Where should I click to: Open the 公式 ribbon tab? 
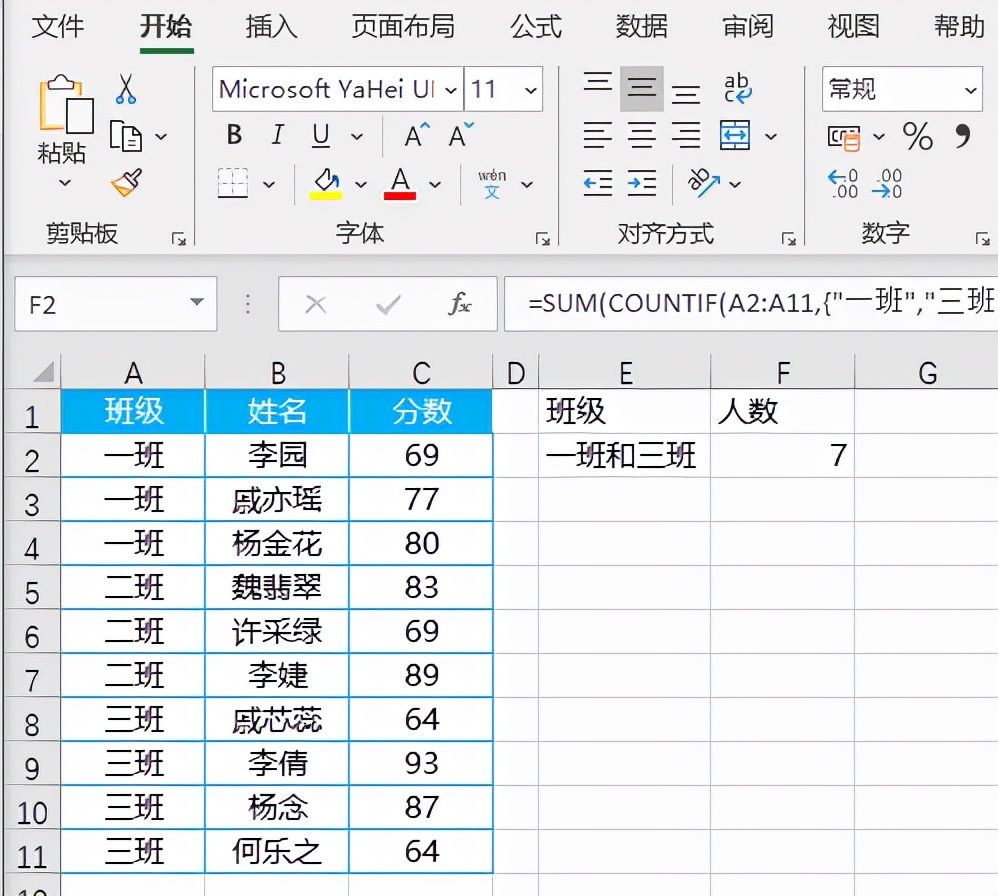536,26
